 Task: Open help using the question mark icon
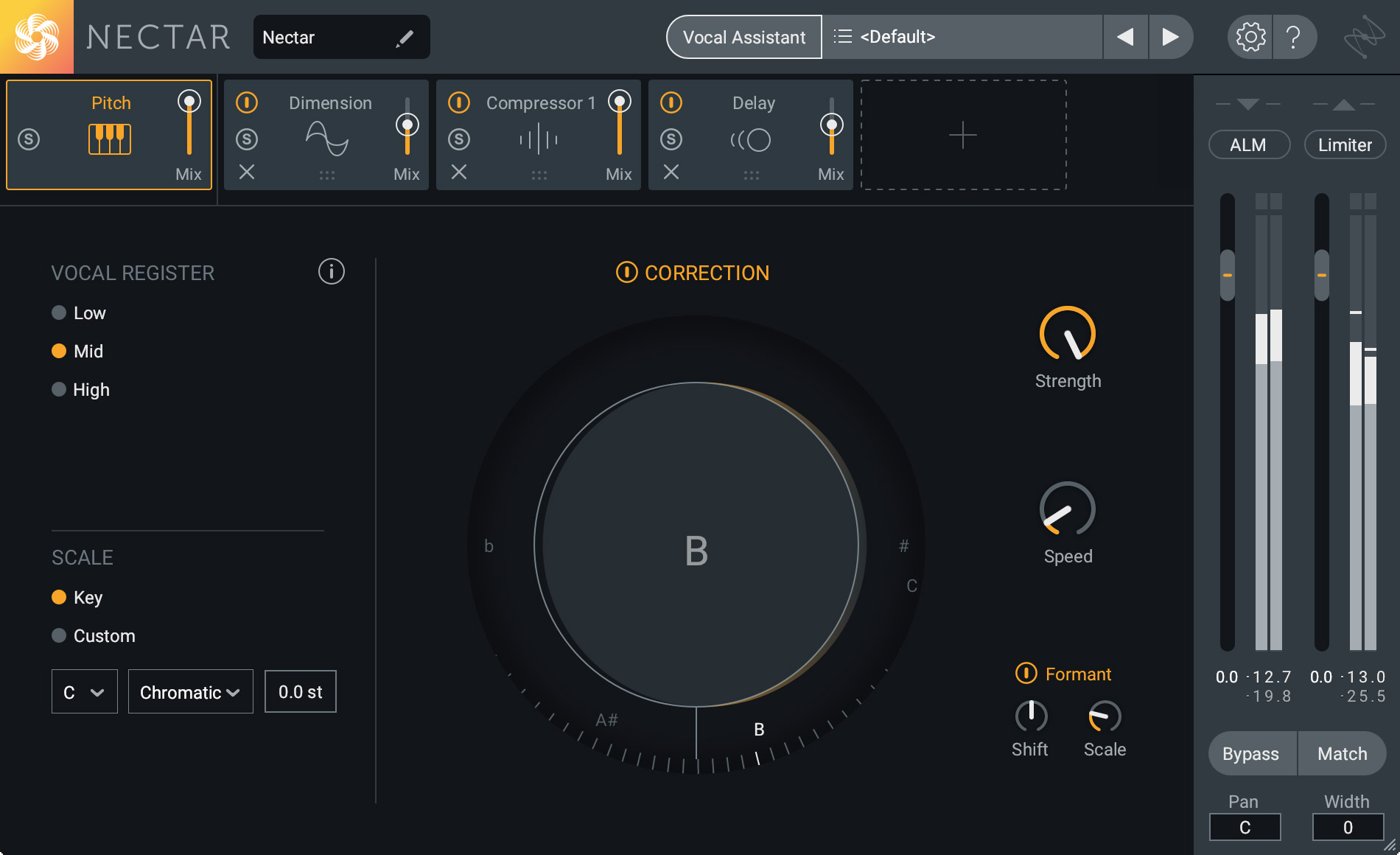coord(1295,37)
